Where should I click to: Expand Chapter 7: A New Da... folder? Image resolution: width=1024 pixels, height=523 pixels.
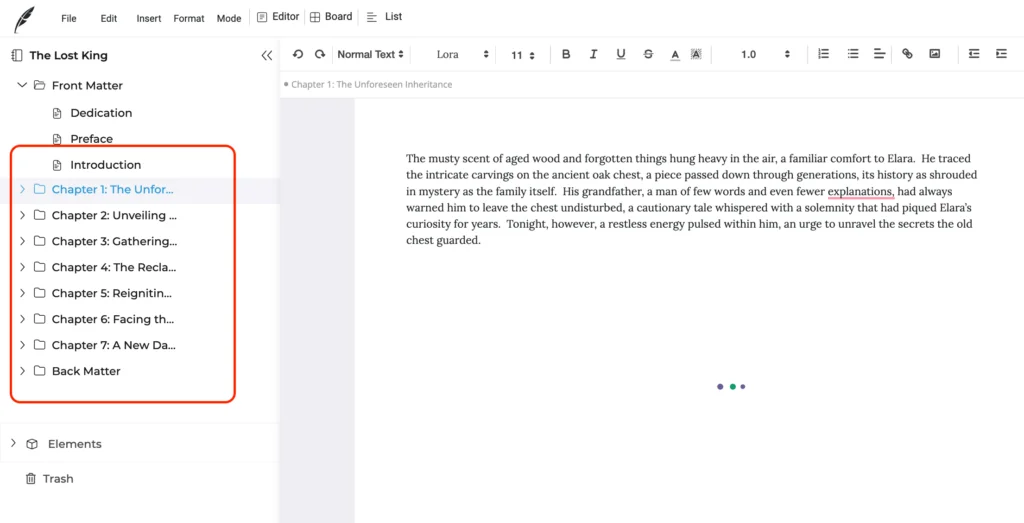click(22, 345)
